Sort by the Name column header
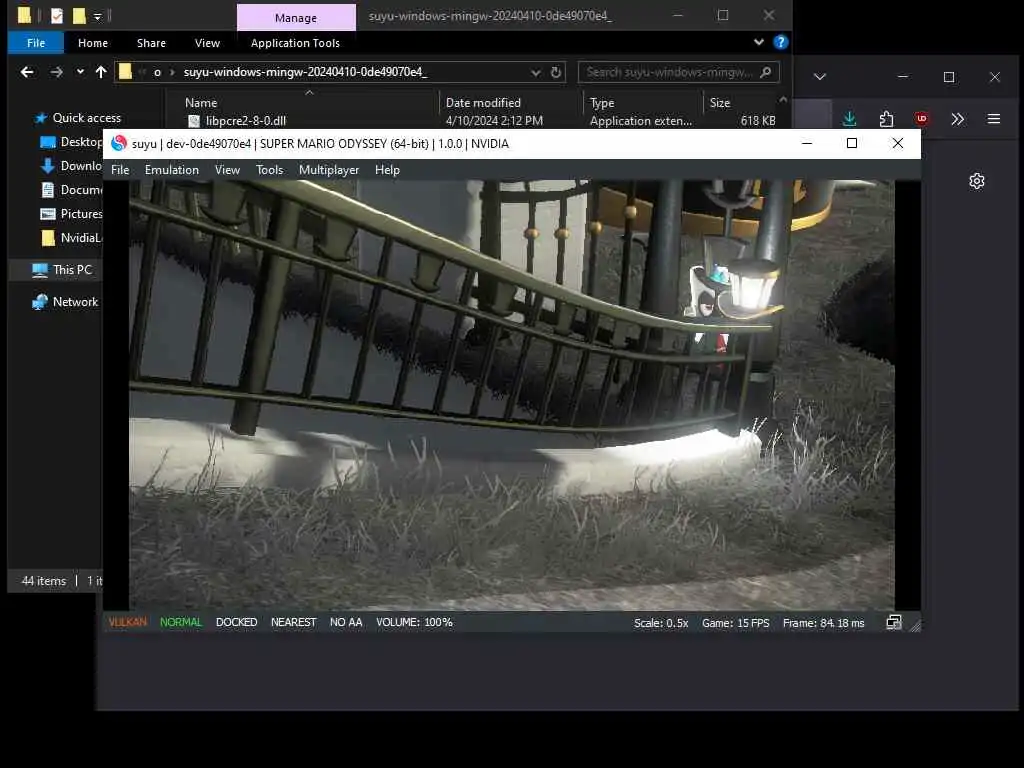This screenshot has height=768, width=1024. pyautogui.click(x=201, y=103)
